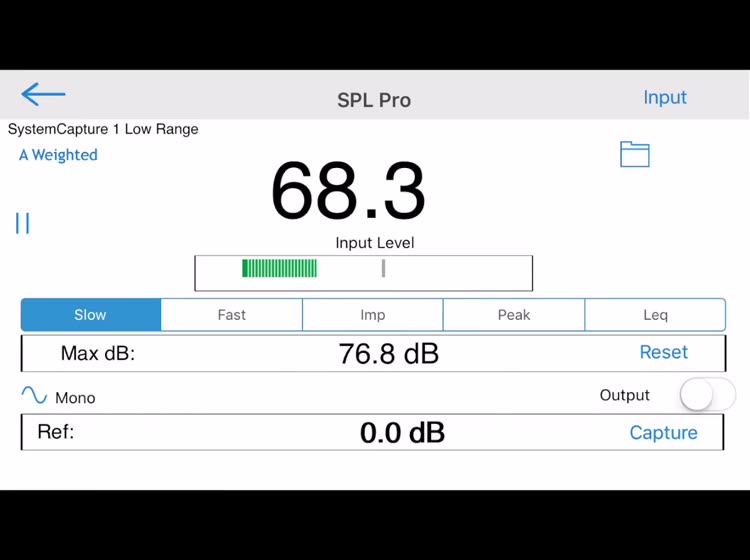Tap the Input Level label

375,242
